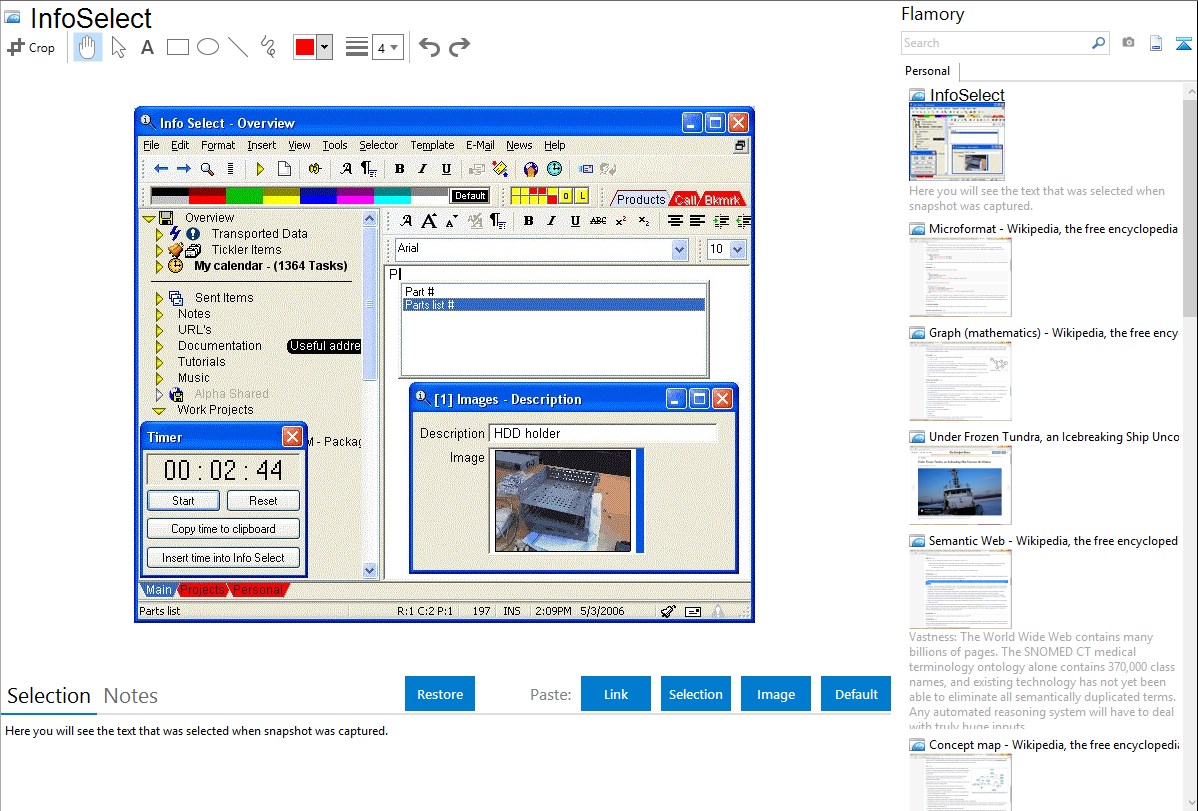Click the yellow play triangle in Info Select toolbar
1198x811 pixels.
(260, 169)
